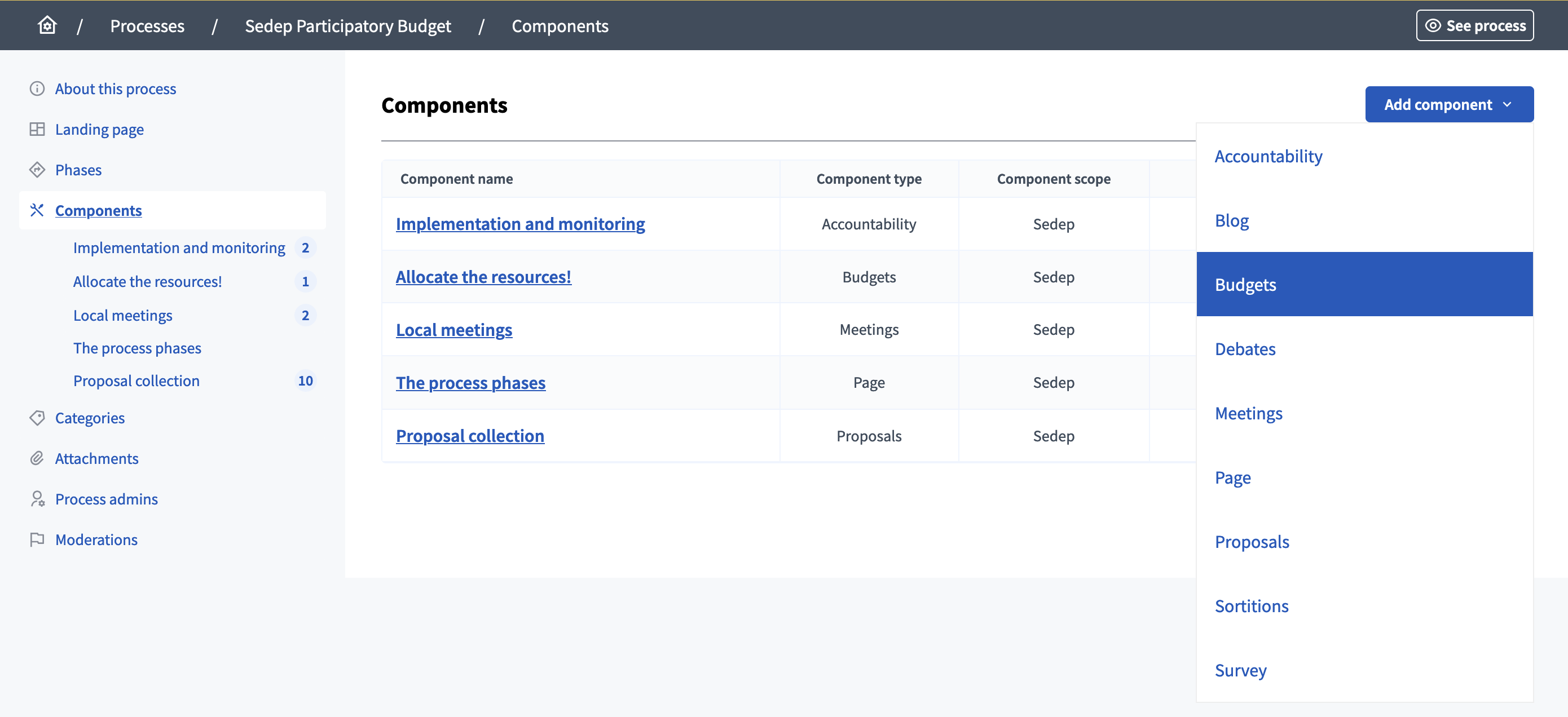Image resolution: width=1568 pixels, height=717 pixels.
Task: Choose Survey from the component menu
Action: point(1240,670)
